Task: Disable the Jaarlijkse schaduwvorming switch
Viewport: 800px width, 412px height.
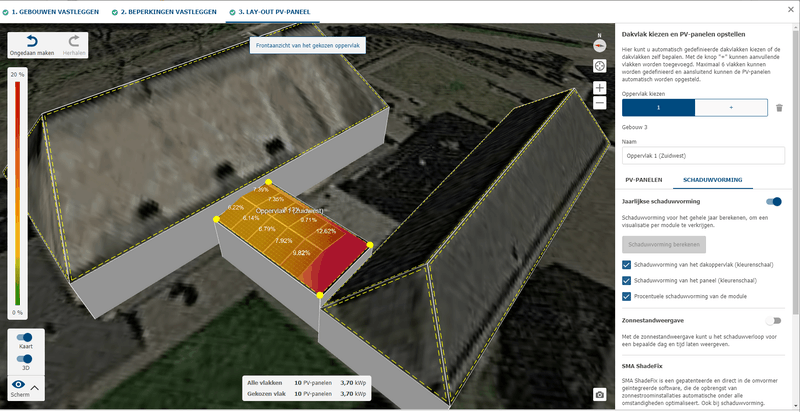Action: 773,201
